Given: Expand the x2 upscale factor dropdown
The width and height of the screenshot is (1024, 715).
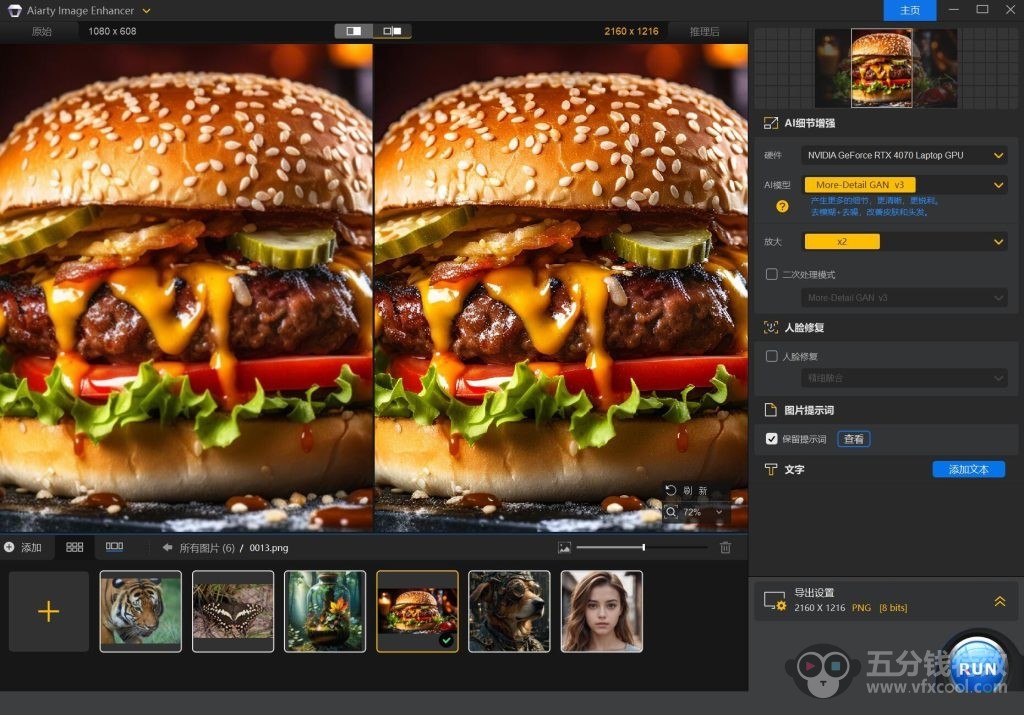Looking at the screenshot, I should coord(904,241).
